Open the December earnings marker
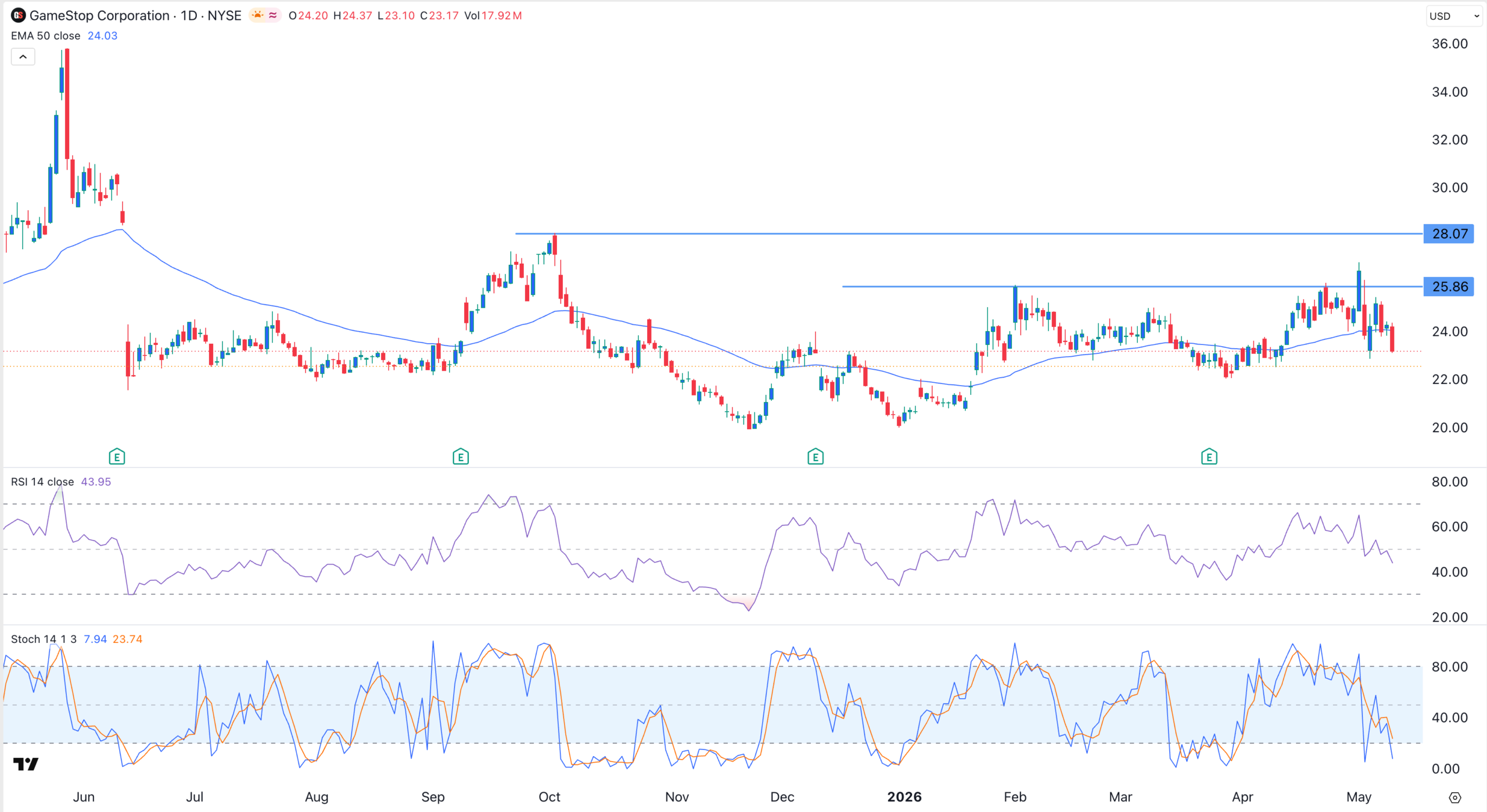 [x=816, y=457]
